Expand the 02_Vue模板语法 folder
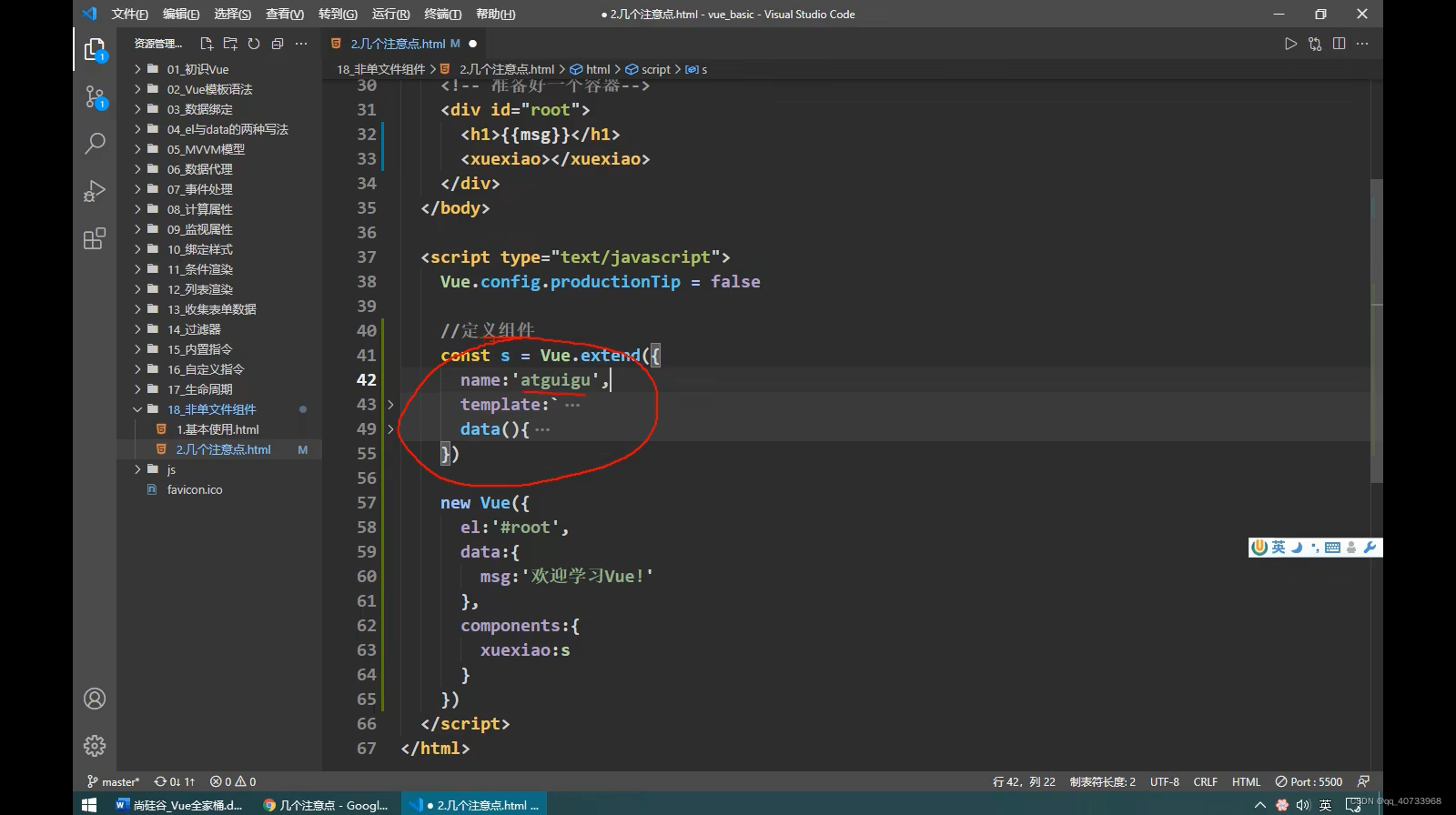This screenshot has width=1456, height=815. coord(218,89)
